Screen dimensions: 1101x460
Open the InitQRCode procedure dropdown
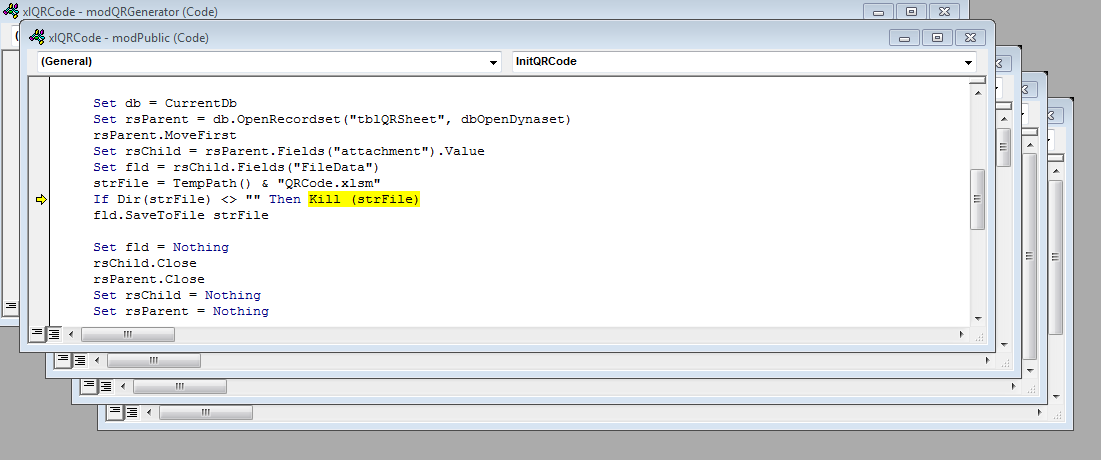(x=968, y=63)
